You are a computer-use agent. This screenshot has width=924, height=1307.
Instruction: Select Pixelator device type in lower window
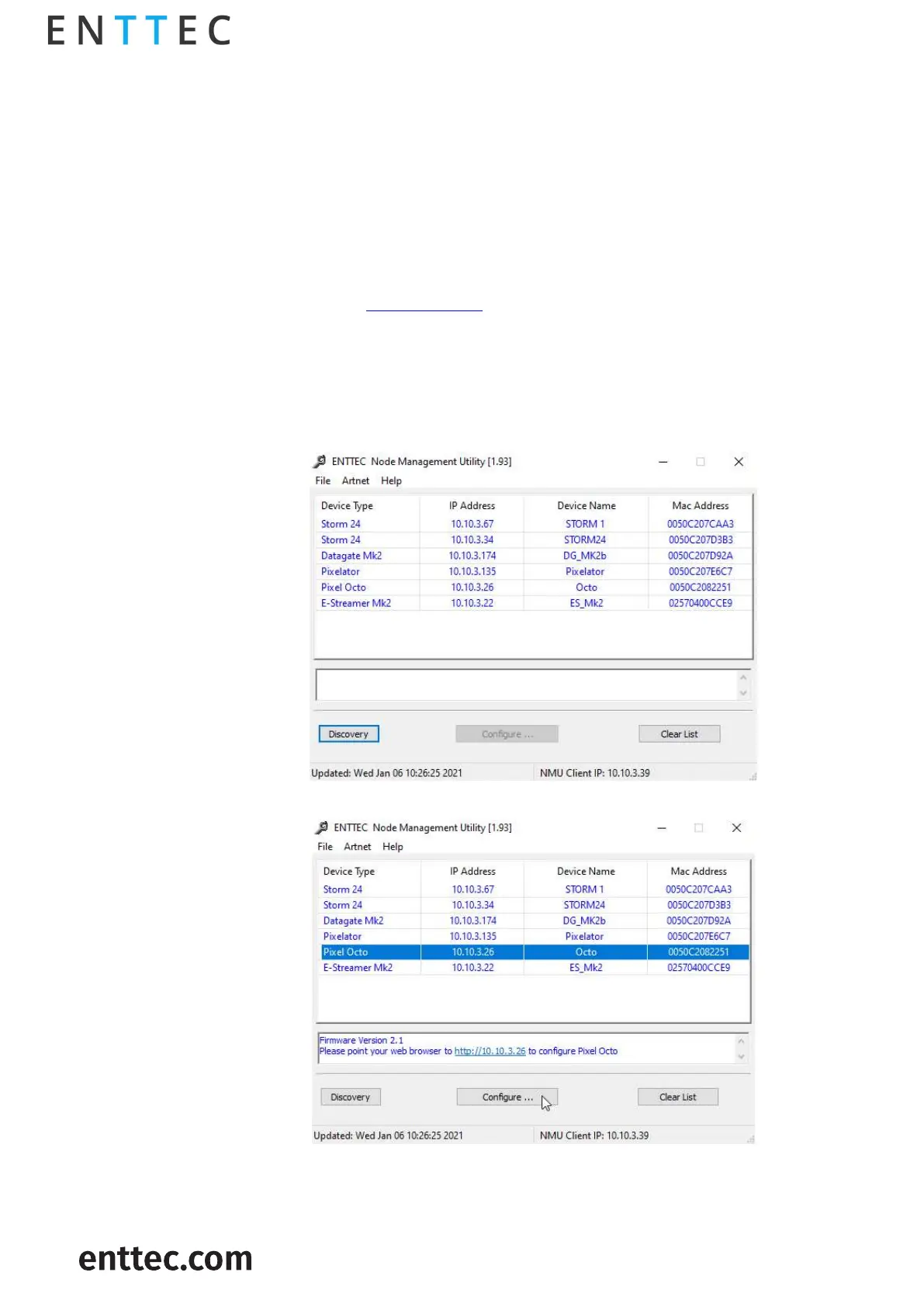click(x=342, y=937)
